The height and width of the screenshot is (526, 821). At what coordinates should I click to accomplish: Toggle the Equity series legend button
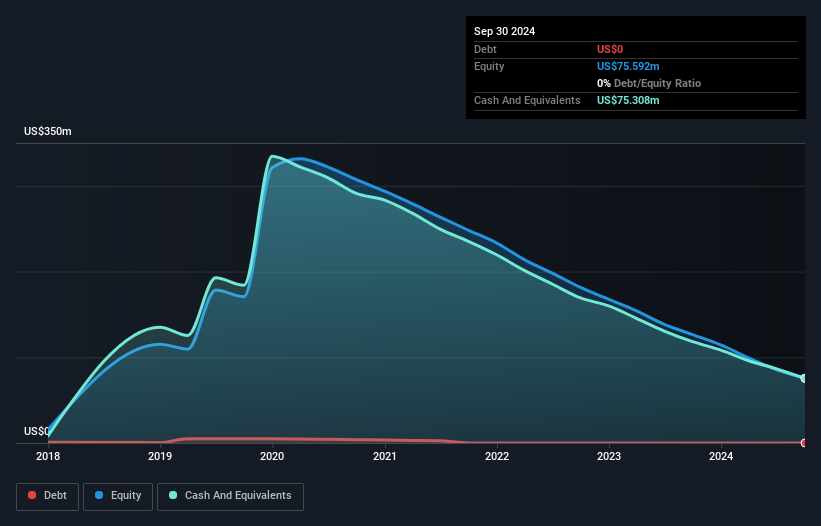118,496
